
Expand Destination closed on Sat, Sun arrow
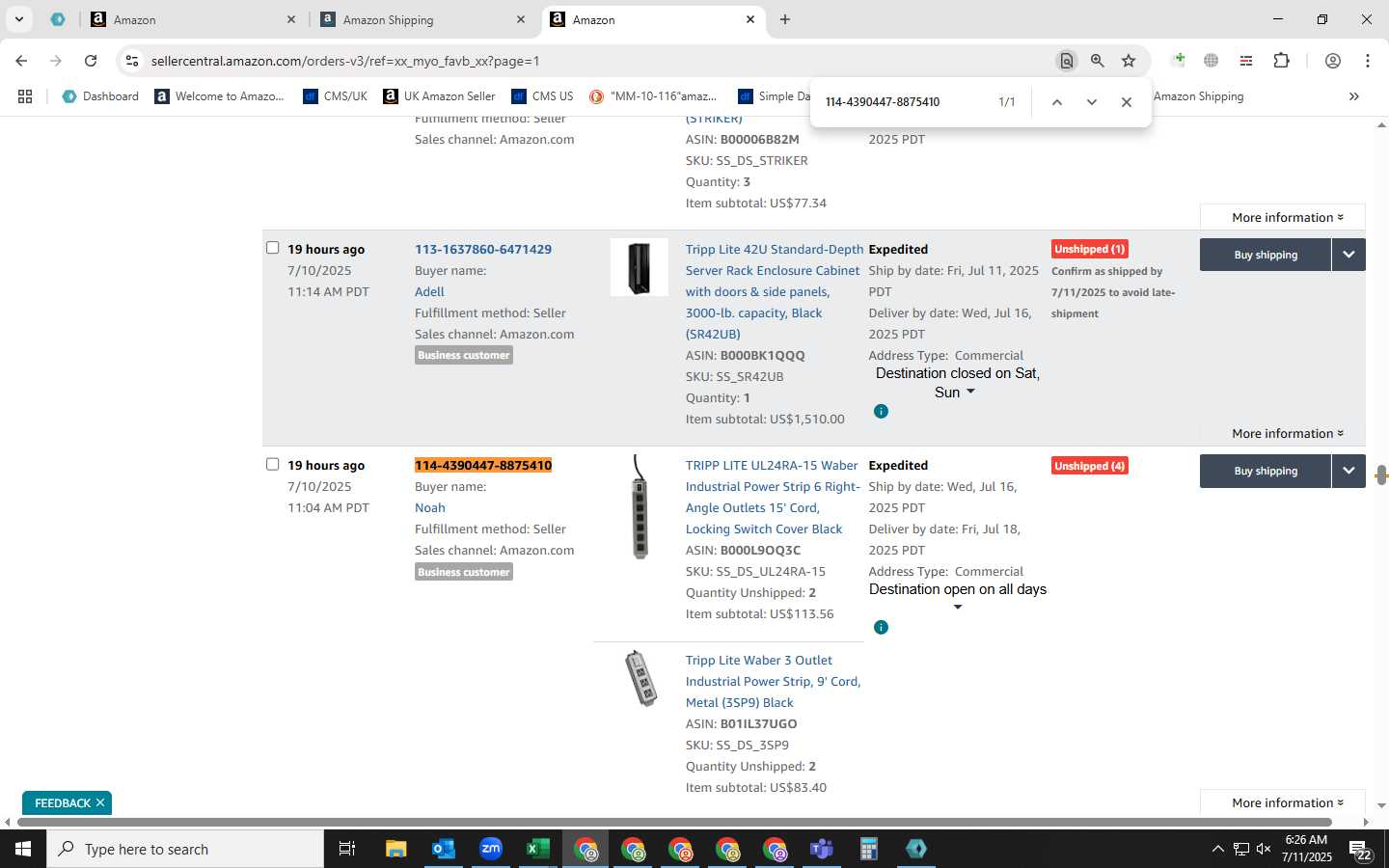click(970, 392)
